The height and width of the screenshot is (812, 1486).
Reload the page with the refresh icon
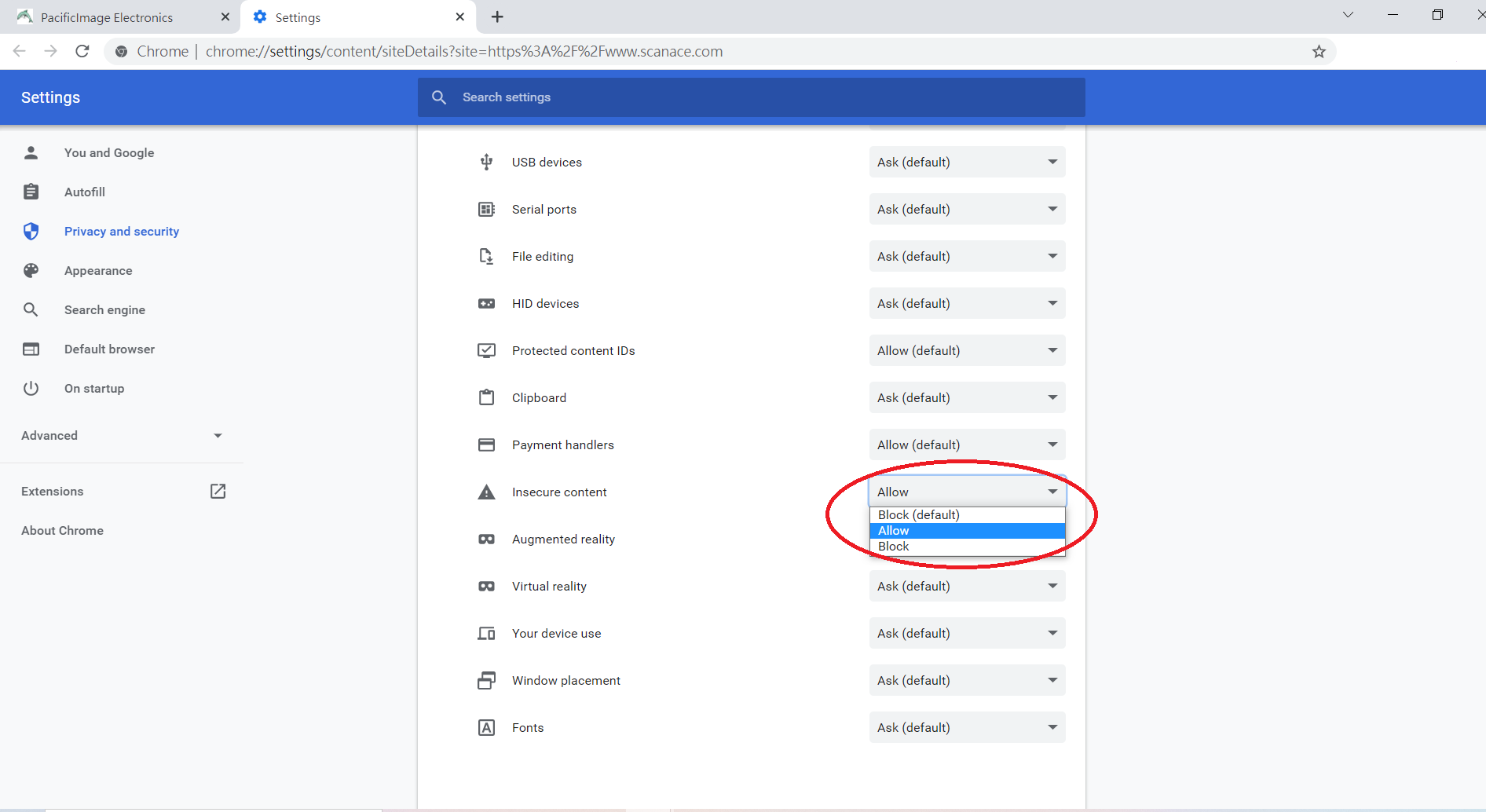tap(82, 52)
